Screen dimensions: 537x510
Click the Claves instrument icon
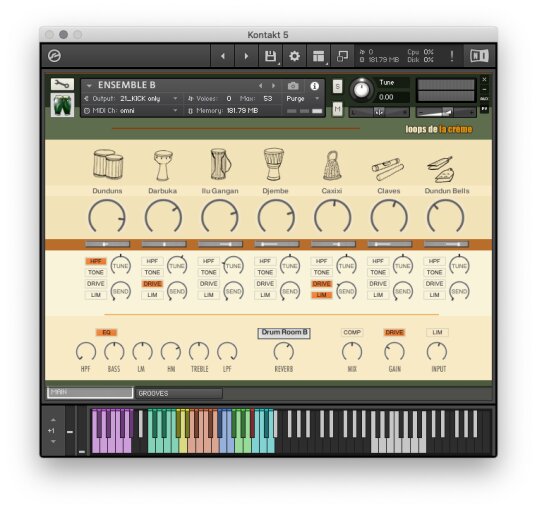[x=388, y=169]
